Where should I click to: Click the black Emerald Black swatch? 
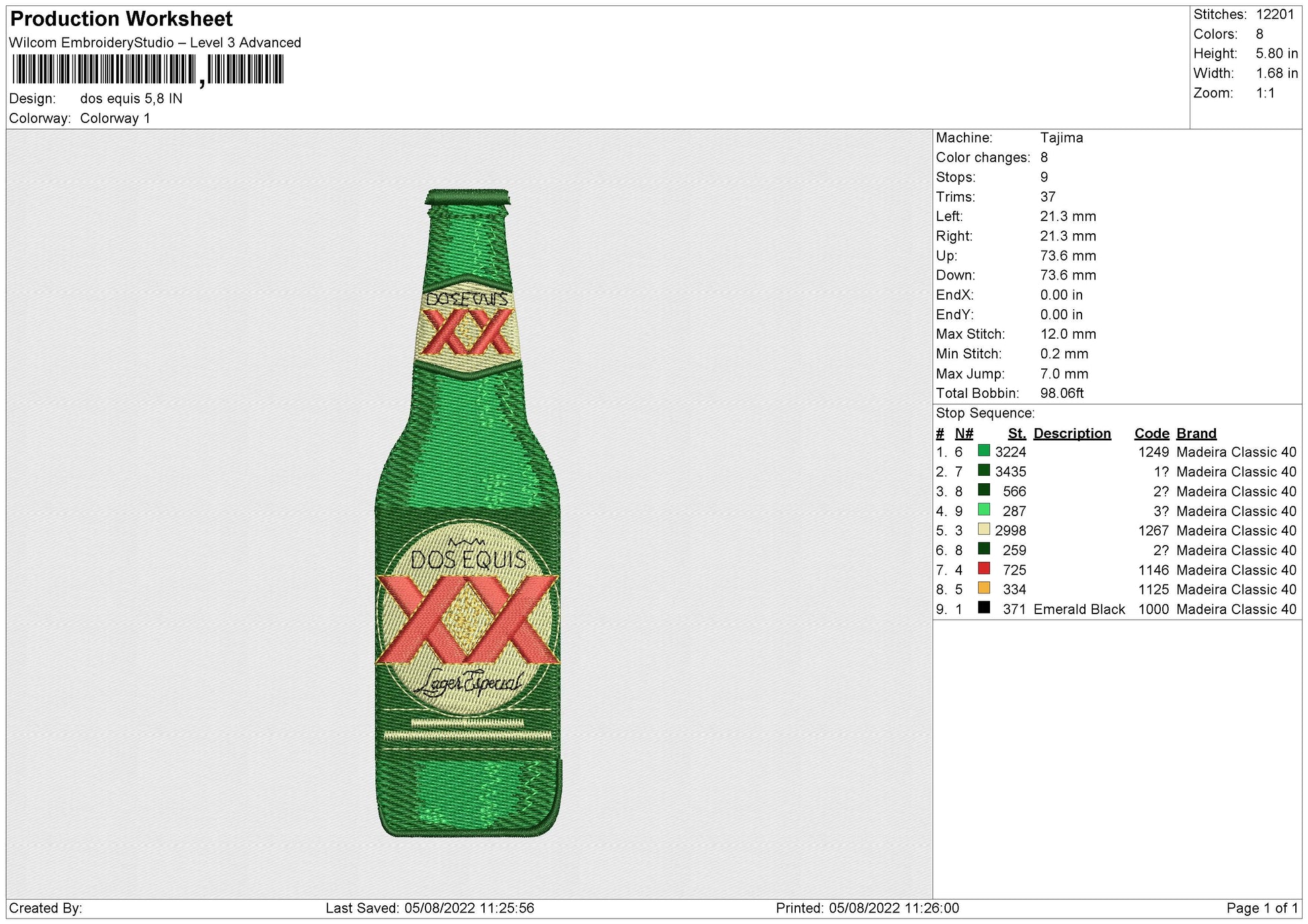pyautogui.click(x=984, y=608)
